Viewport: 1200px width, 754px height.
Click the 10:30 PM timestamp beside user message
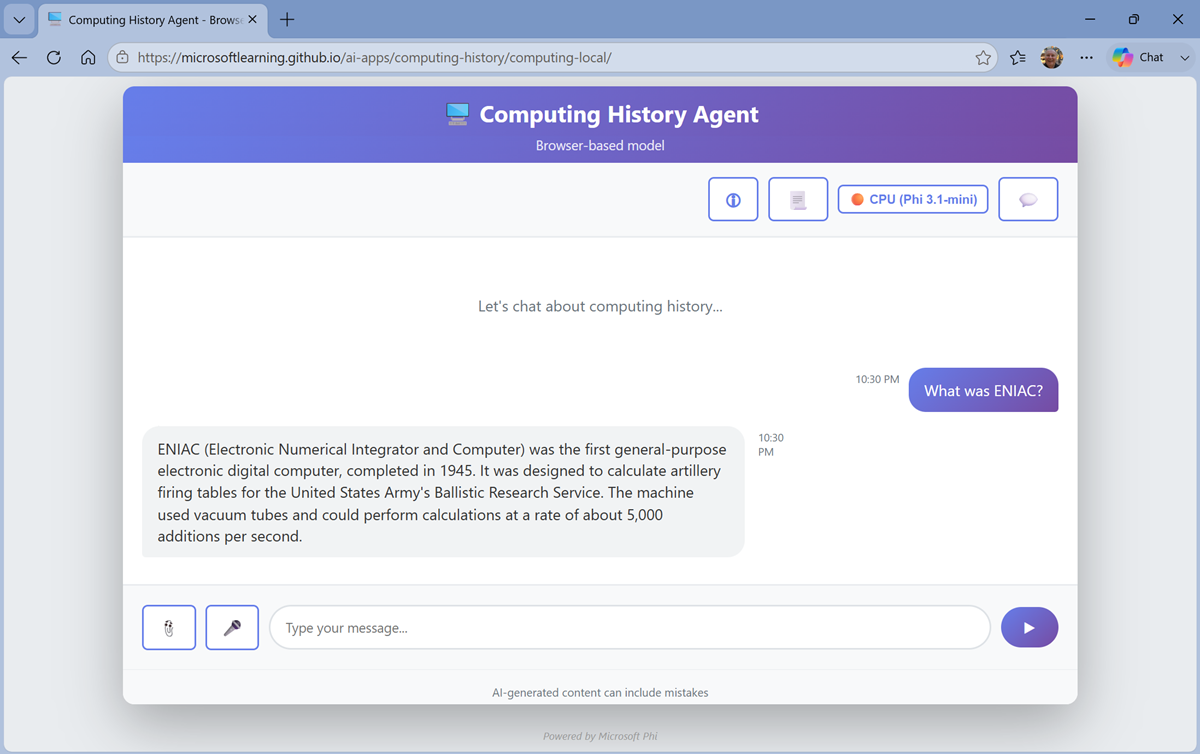[877, 380]
